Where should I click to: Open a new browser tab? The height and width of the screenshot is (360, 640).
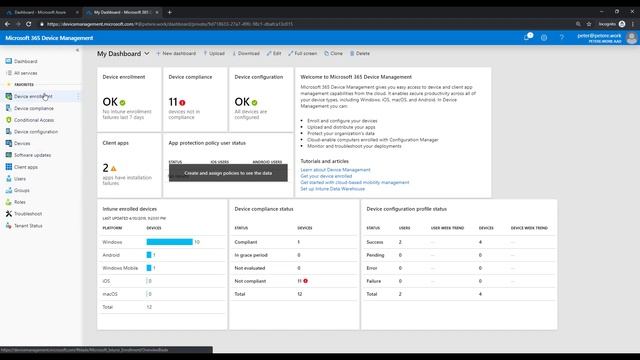click(x=169, y=12)
